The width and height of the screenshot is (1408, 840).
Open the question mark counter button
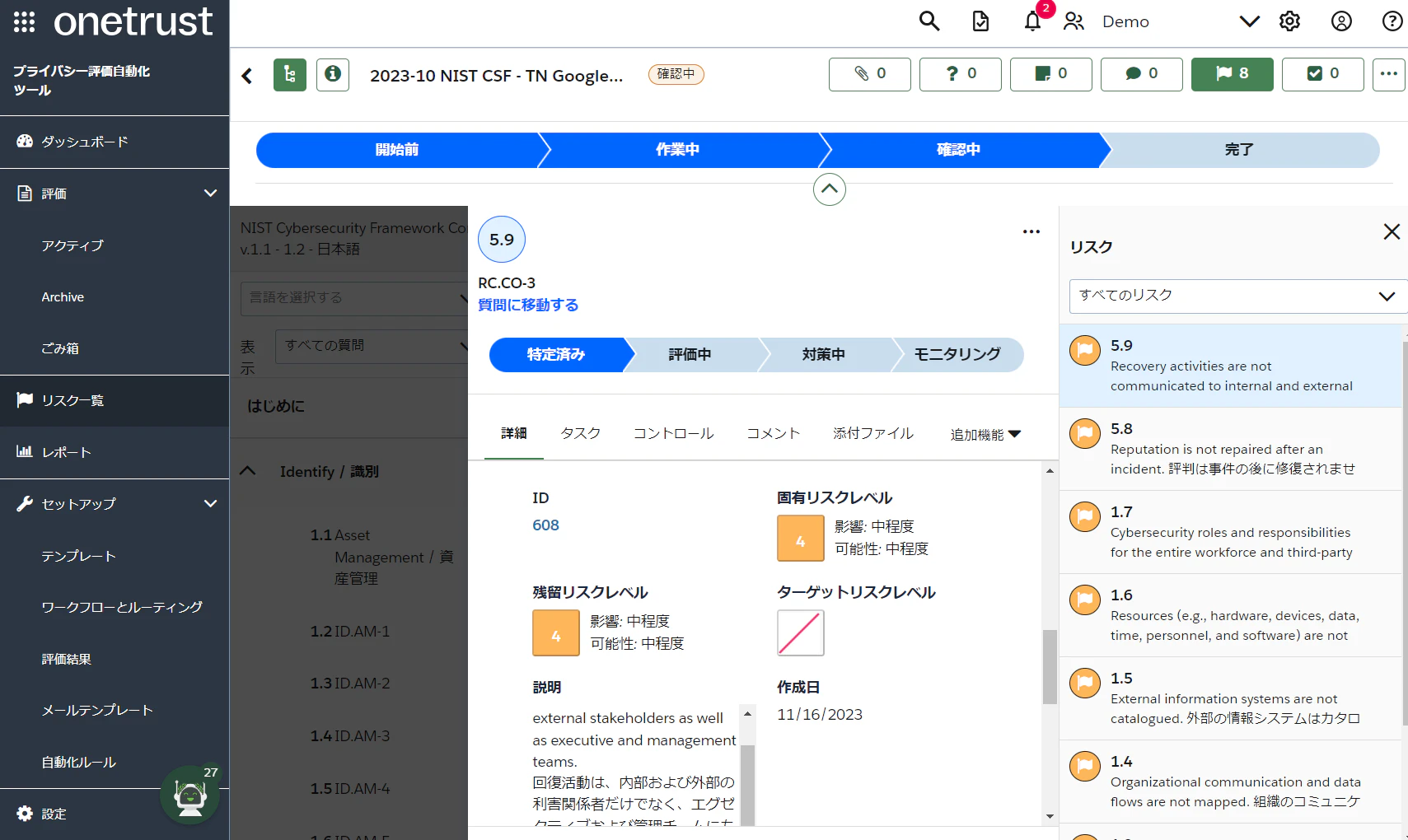[961, 74]
